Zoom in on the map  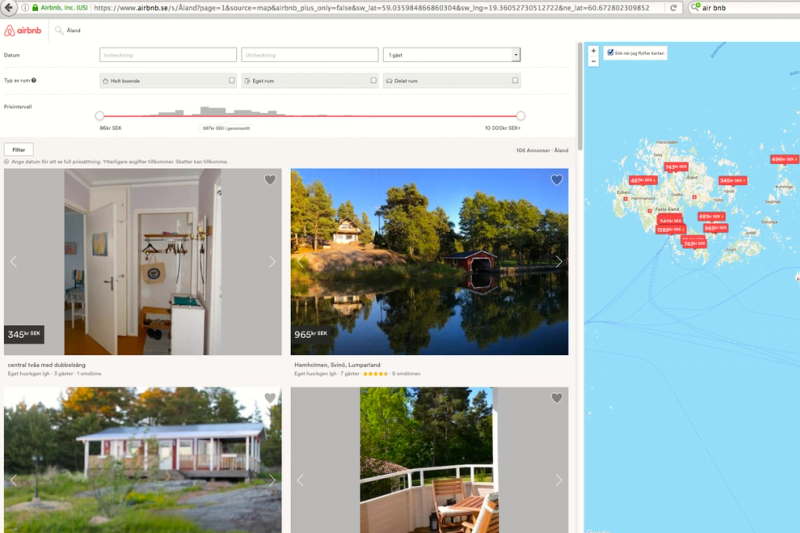pyautogui.click(x=594, y=51)
